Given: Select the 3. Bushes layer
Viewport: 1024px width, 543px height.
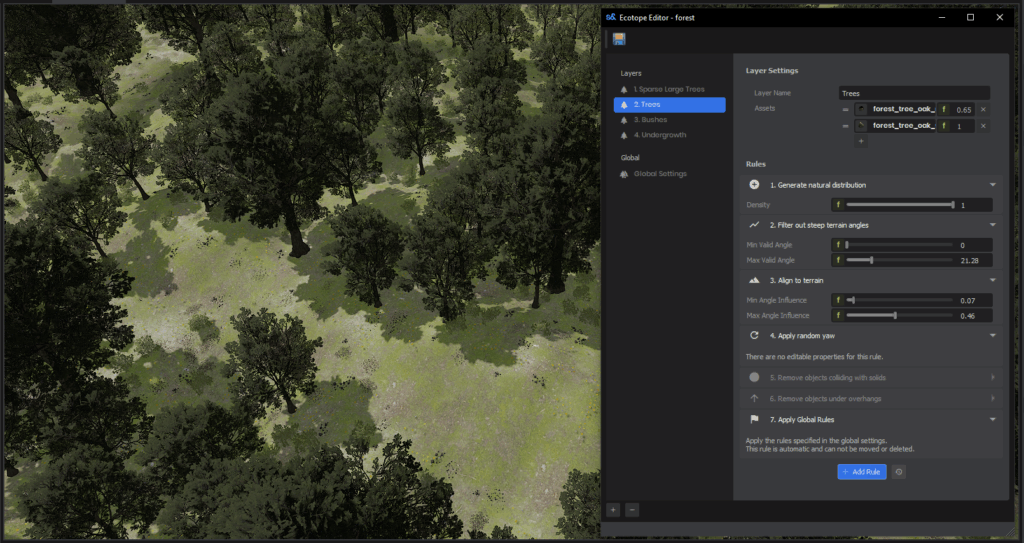Looking at the screenshot, I should coord(669,120).
